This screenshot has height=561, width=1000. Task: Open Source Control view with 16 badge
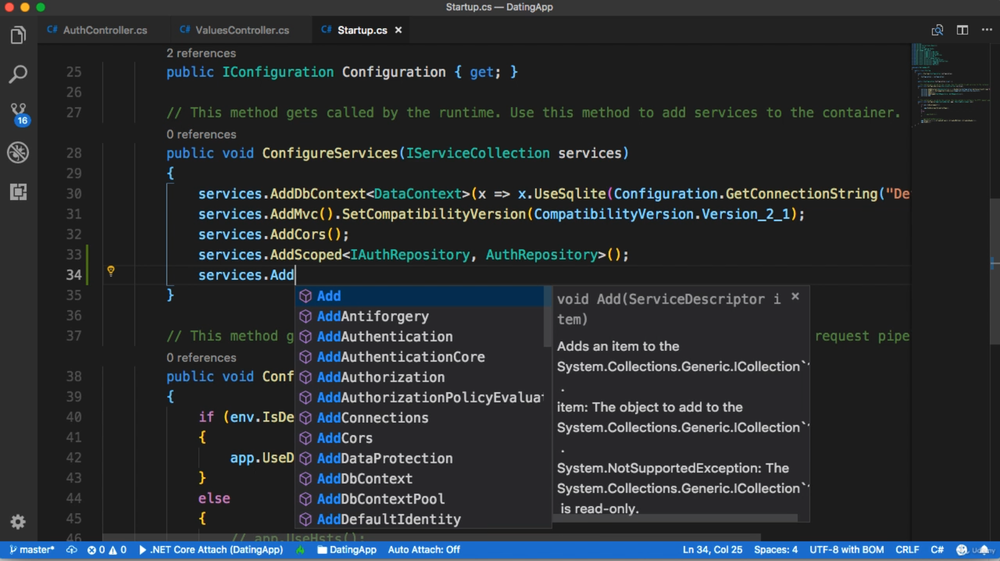point(18,114)
